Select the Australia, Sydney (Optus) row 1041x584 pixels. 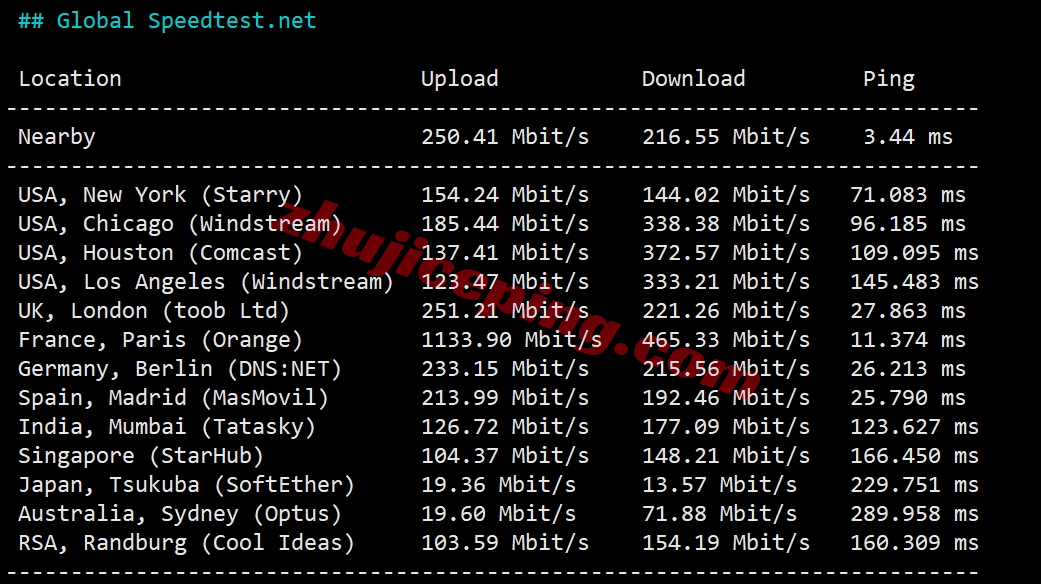click(x=498, y=514)
